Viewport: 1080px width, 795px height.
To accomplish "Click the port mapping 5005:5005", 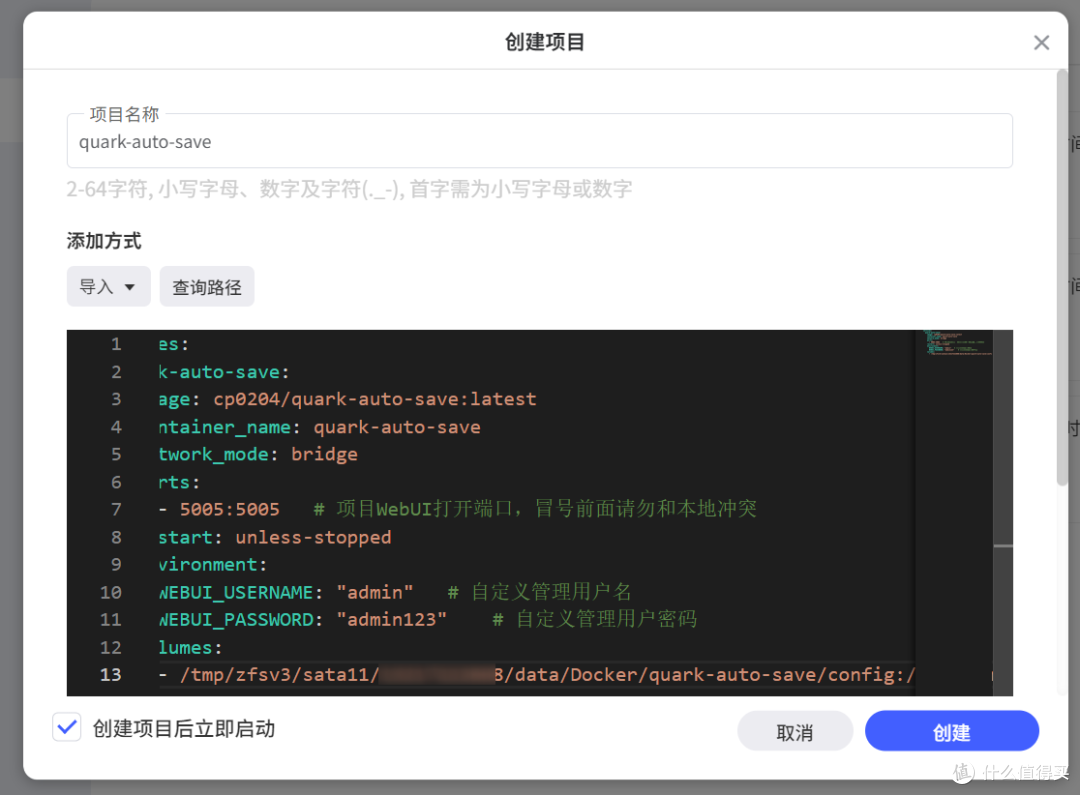I will pyautogui.click(x=229, y=510).
